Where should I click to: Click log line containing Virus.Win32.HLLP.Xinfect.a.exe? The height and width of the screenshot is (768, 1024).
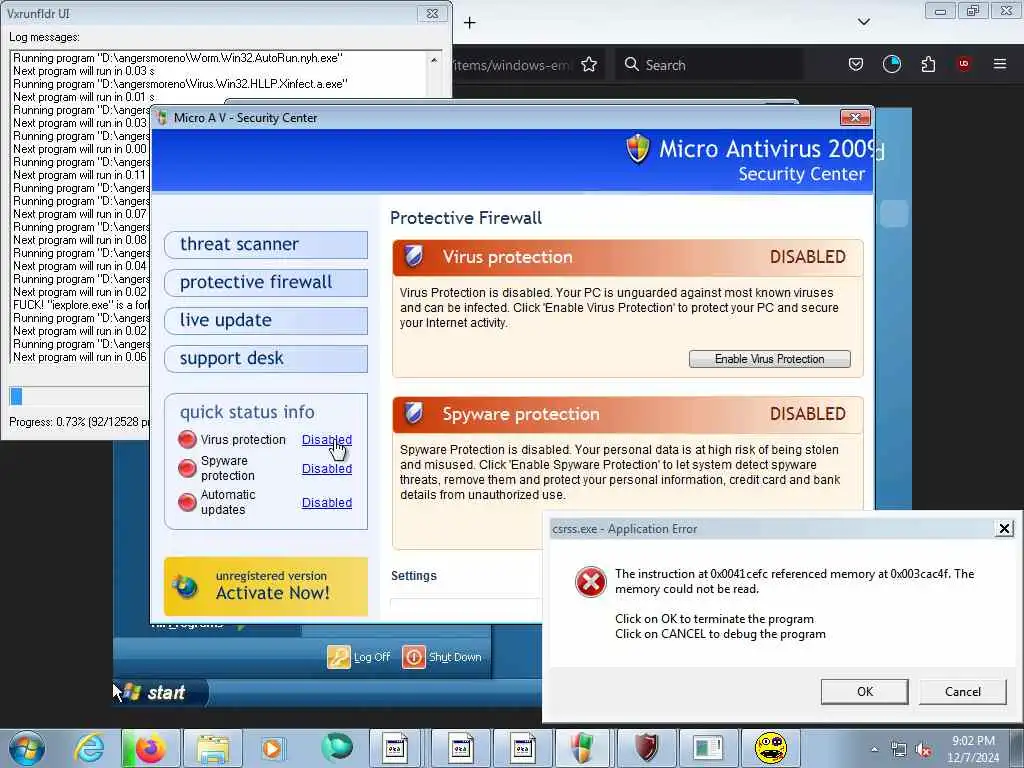[x=180, y=84]
